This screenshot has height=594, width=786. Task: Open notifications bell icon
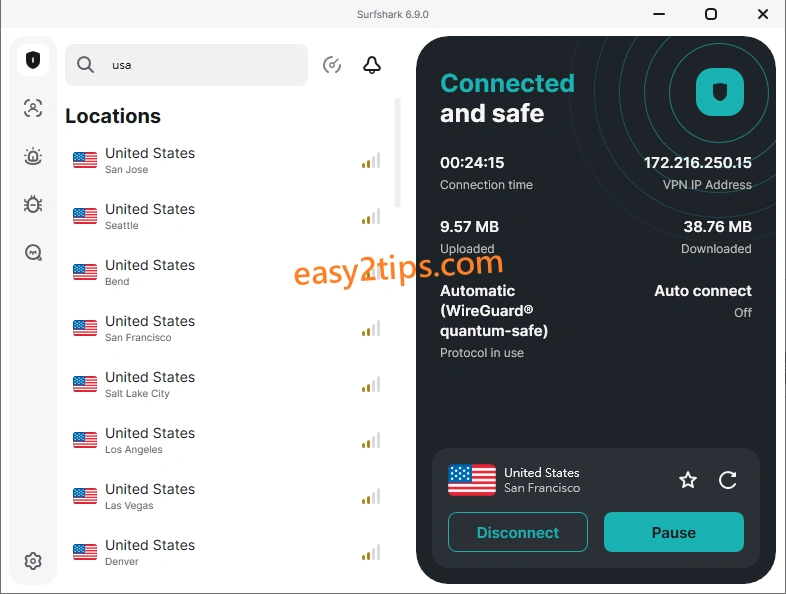372,65
